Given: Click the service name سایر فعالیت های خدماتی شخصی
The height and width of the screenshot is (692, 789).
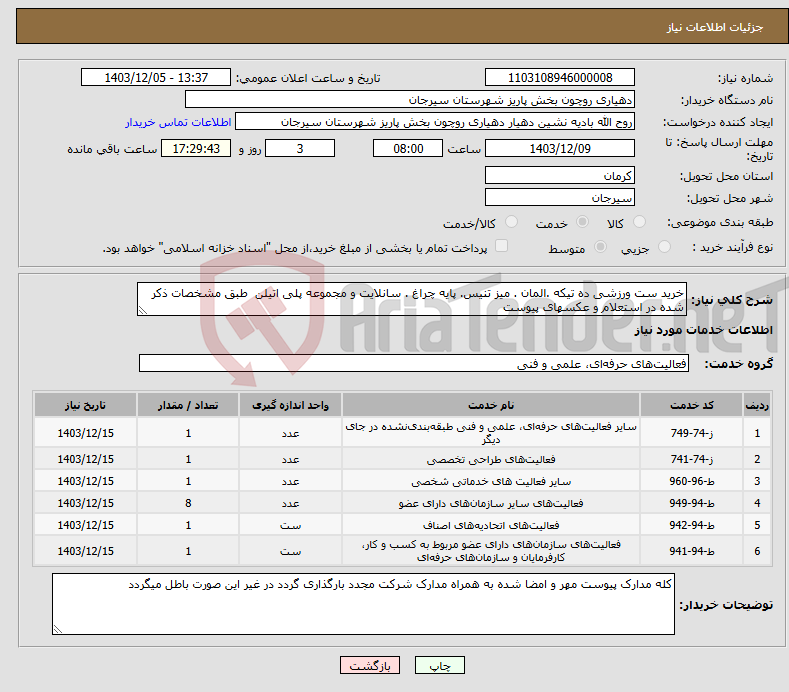Looking at the screenshot, I should coord(491,482).
